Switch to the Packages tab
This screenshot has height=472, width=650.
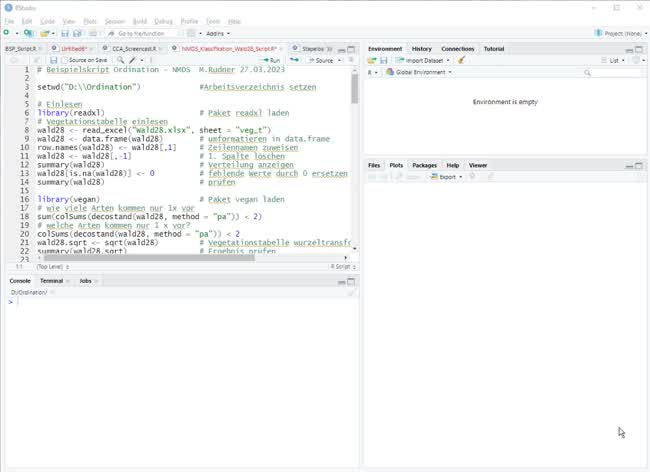point(424,165)
